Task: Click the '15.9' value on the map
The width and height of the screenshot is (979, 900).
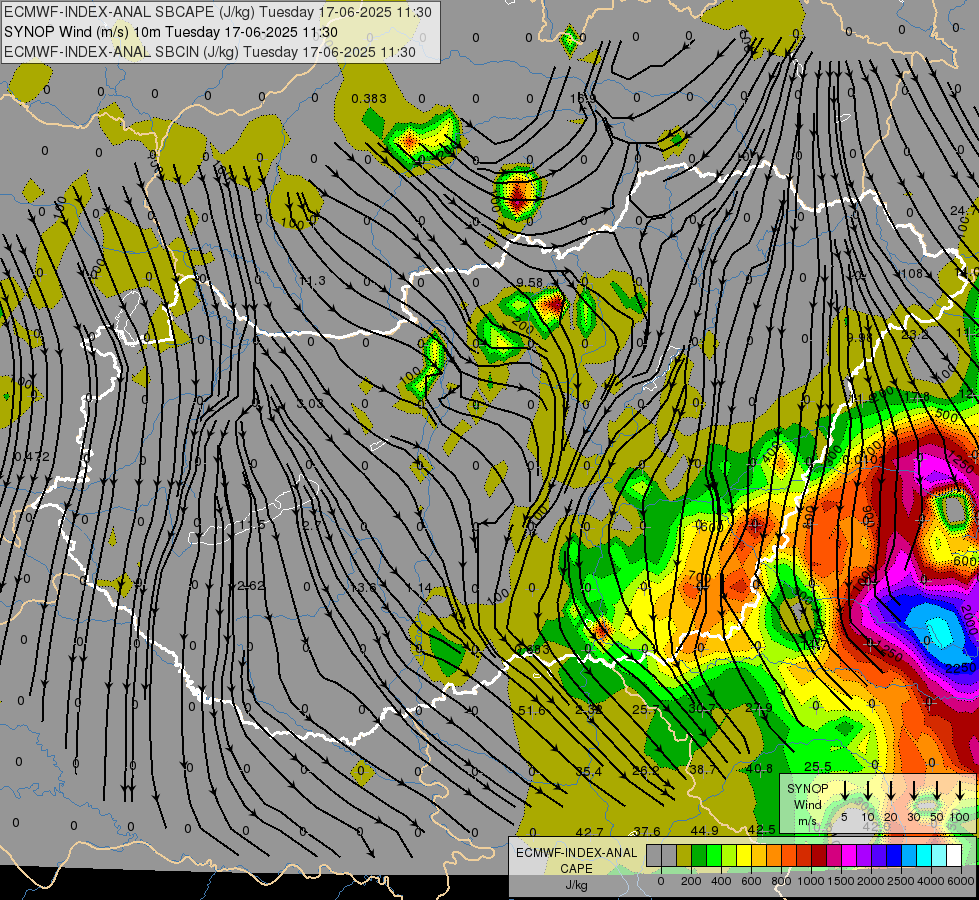Action: (582, 98)
